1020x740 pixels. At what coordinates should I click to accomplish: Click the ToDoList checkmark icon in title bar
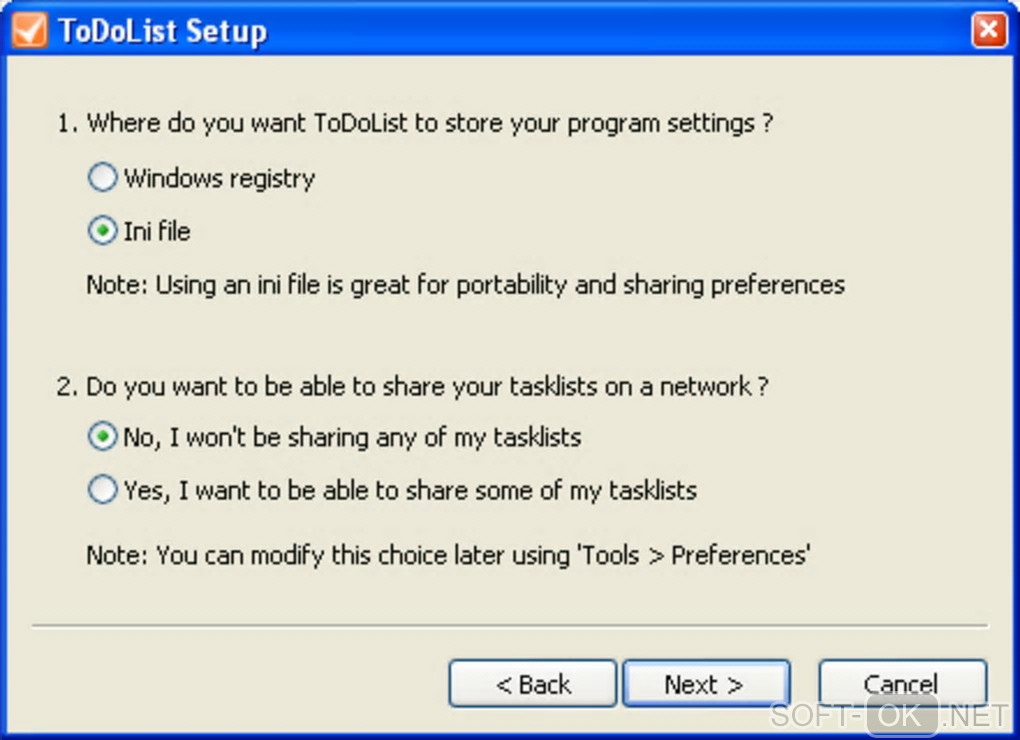click(28, 30)
